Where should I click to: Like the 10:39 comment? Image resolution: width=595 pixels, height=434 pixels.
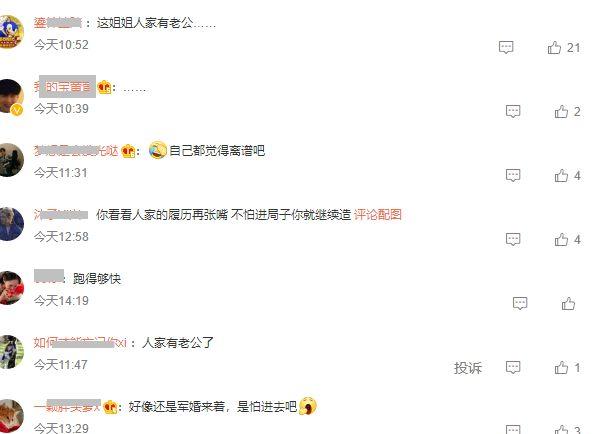coord(561,112)
